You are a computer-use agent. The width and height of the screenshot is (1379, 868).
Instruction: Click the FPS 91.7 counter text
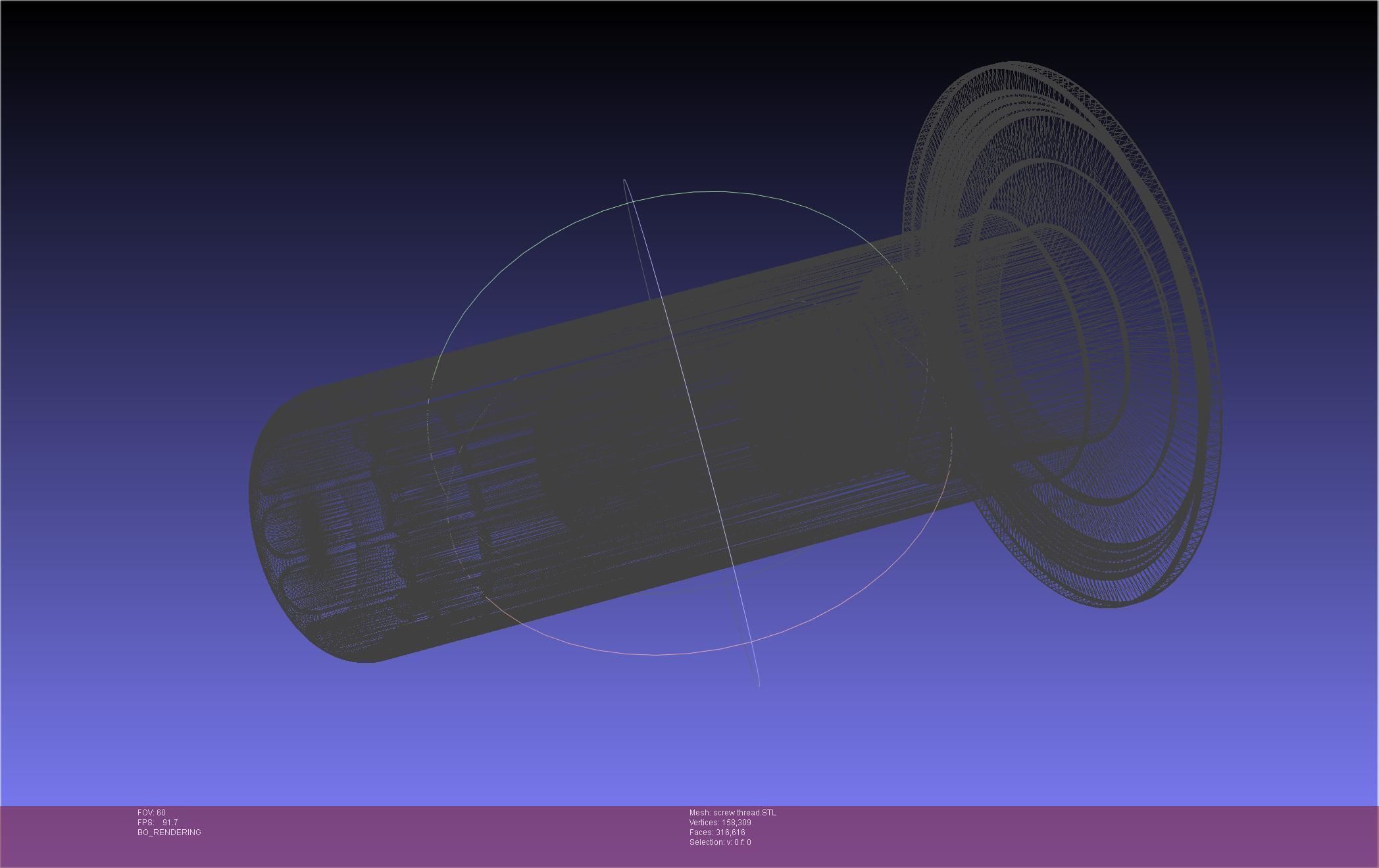157,822
